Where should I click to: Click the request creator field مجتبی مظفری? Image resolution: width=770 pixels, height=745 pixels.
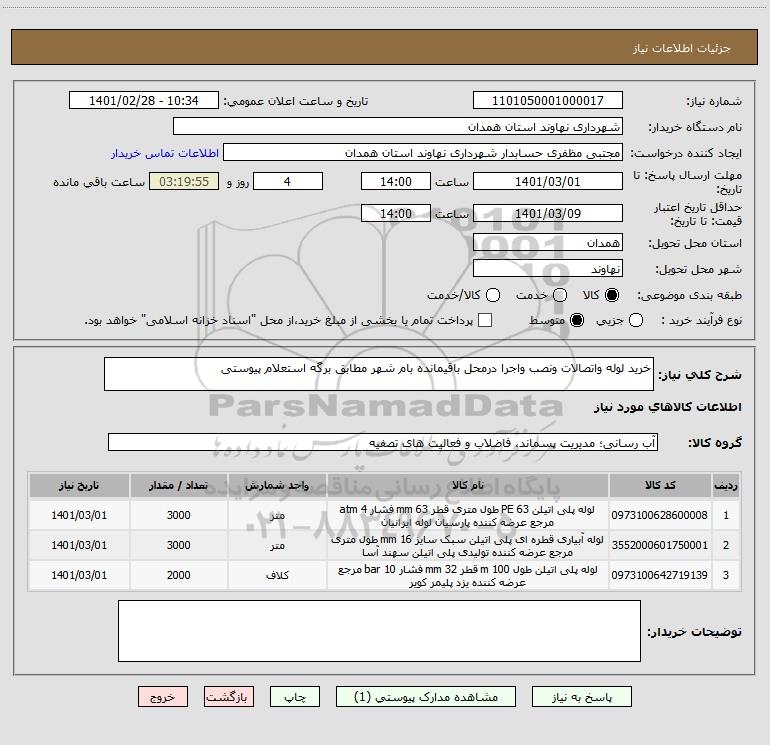coord(423,153)
